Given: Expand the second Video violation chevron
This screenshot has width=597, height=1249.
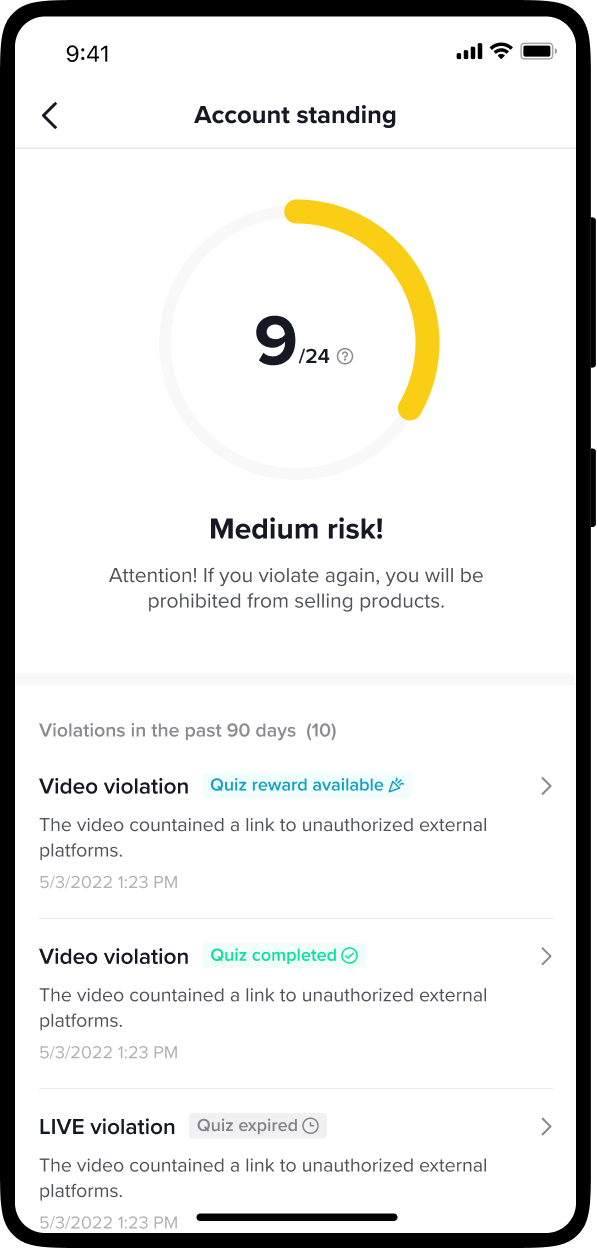Looking at the screenshot, I should coord(546,956).
